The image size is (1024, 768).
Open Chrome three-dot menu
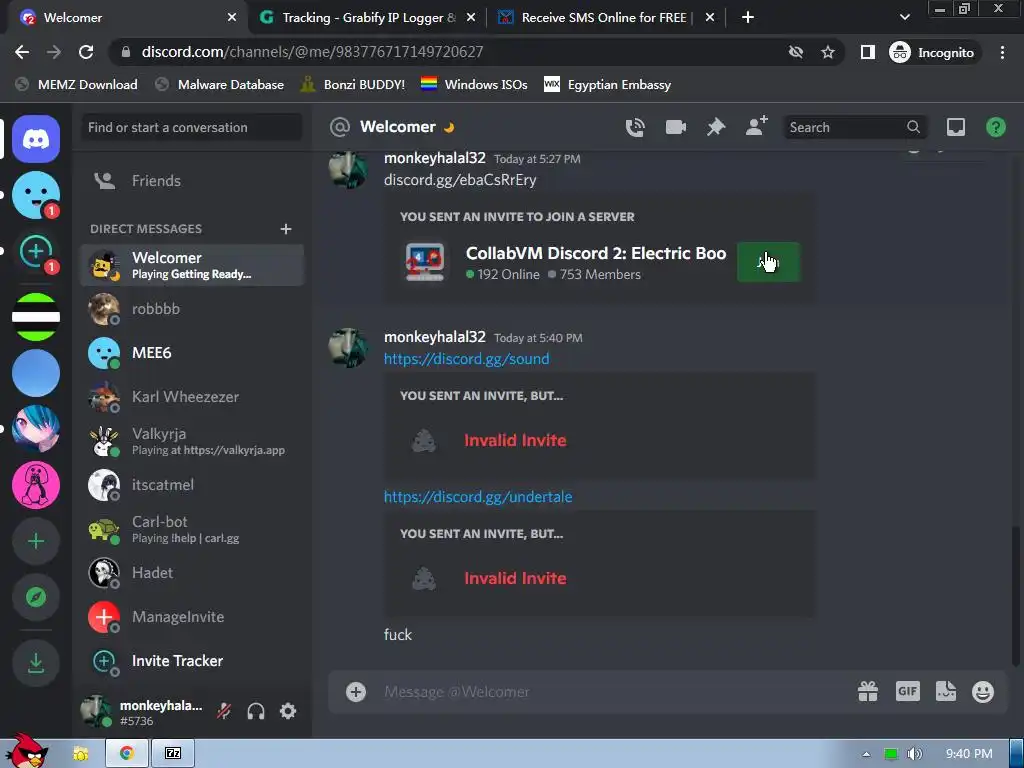1002,52
